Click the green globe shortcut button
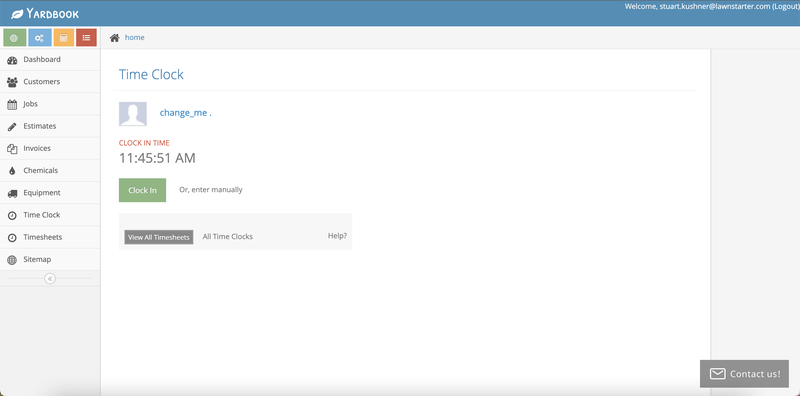Image resolution: width=800 pixels, height=396 pixels. 14,38
